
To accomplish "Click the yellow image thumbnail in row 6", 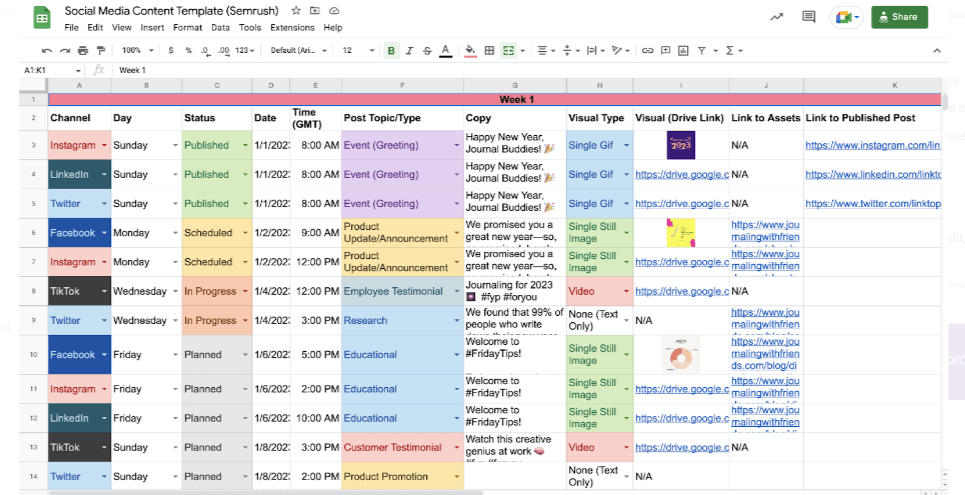I will click(x=681, y=233).
